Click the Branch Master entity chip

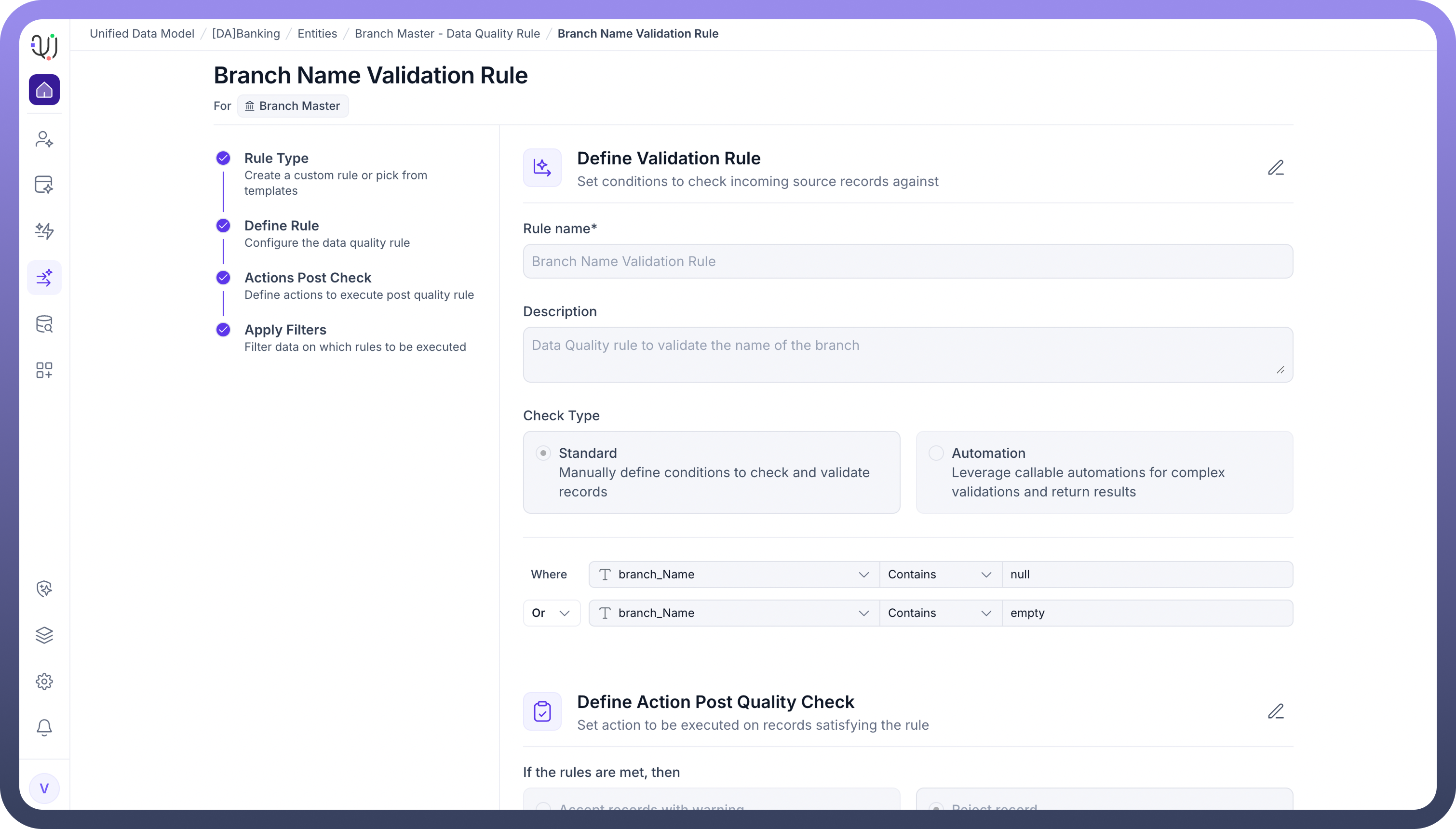click(x=293, y=106)
